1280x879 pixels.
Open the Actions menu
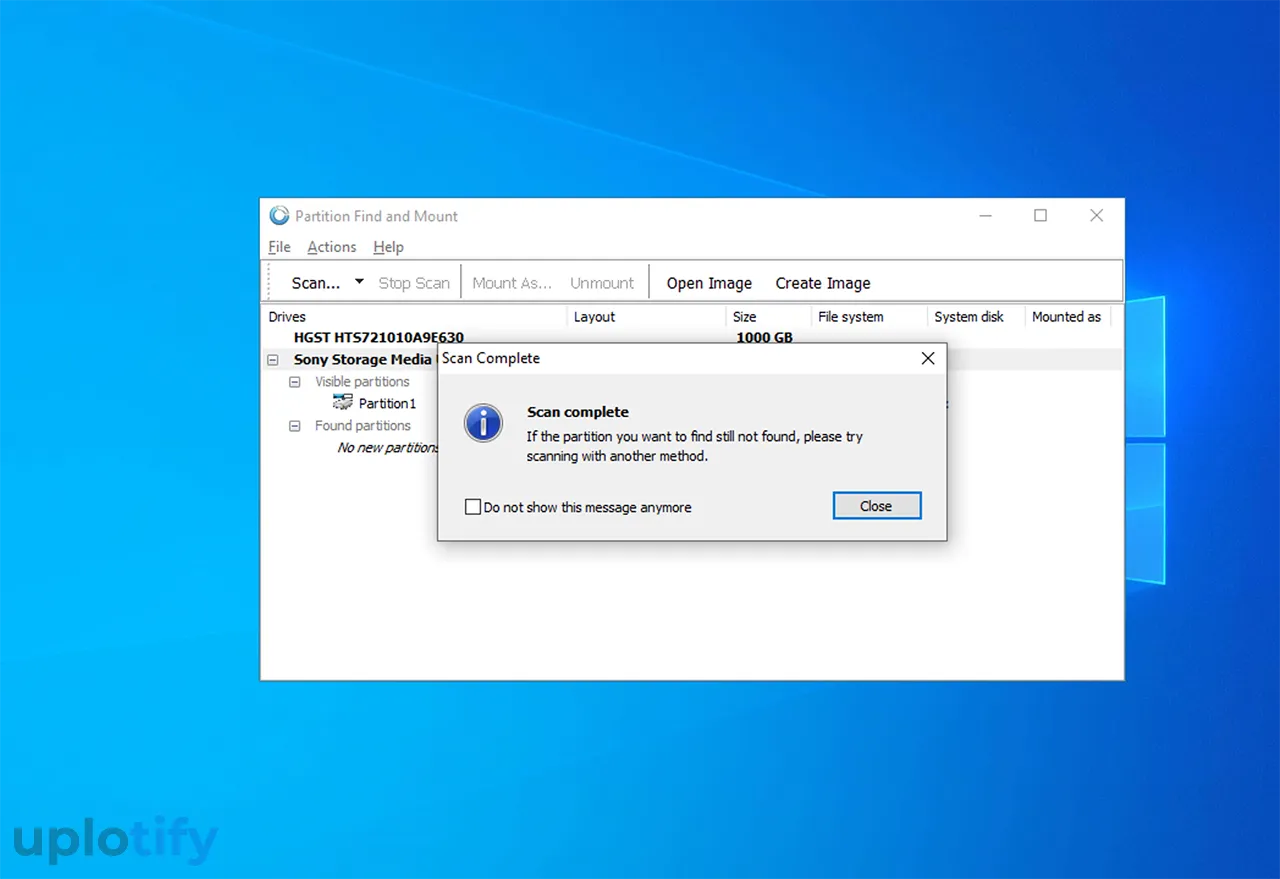pos(331,247)
